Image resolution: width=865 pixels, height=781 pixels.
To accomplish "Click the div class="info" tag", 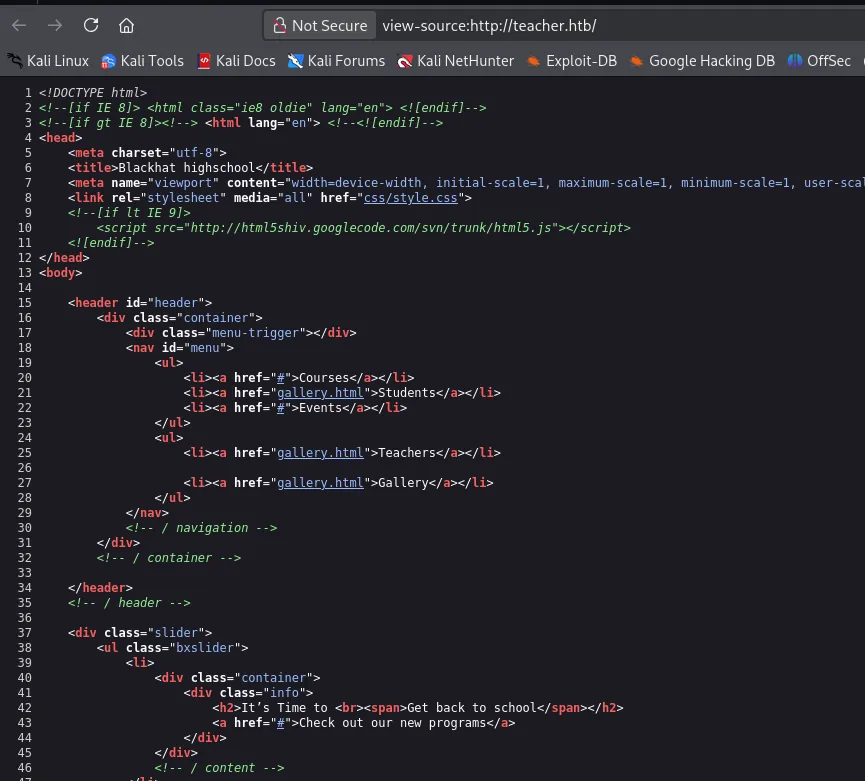I will tap(248, 693).
